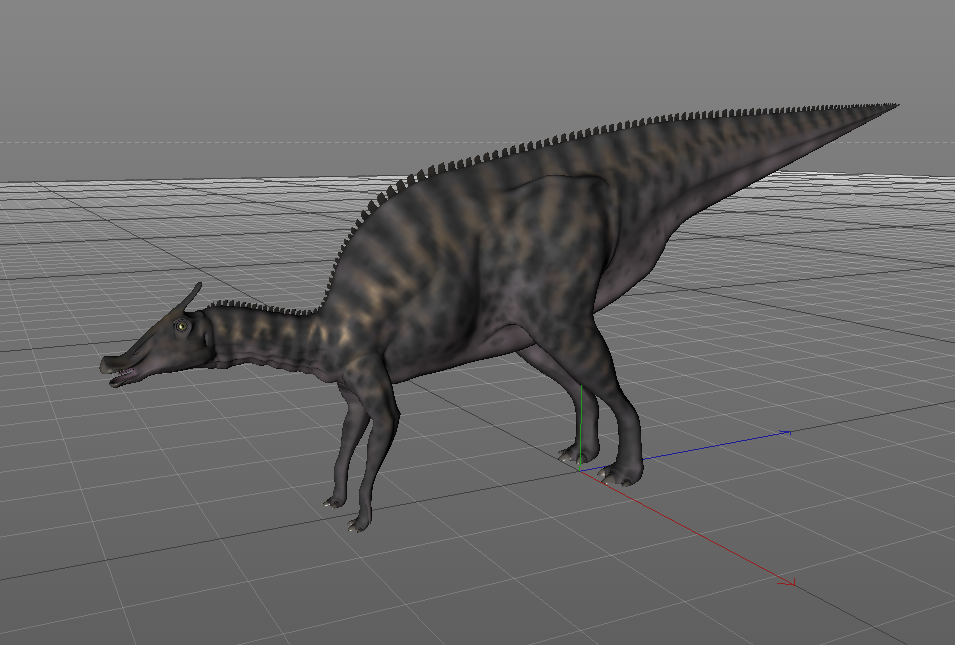Click the blue Z-axis arrow tip
This screenshot has height=645, width=955.
click(x=786, y=433)
